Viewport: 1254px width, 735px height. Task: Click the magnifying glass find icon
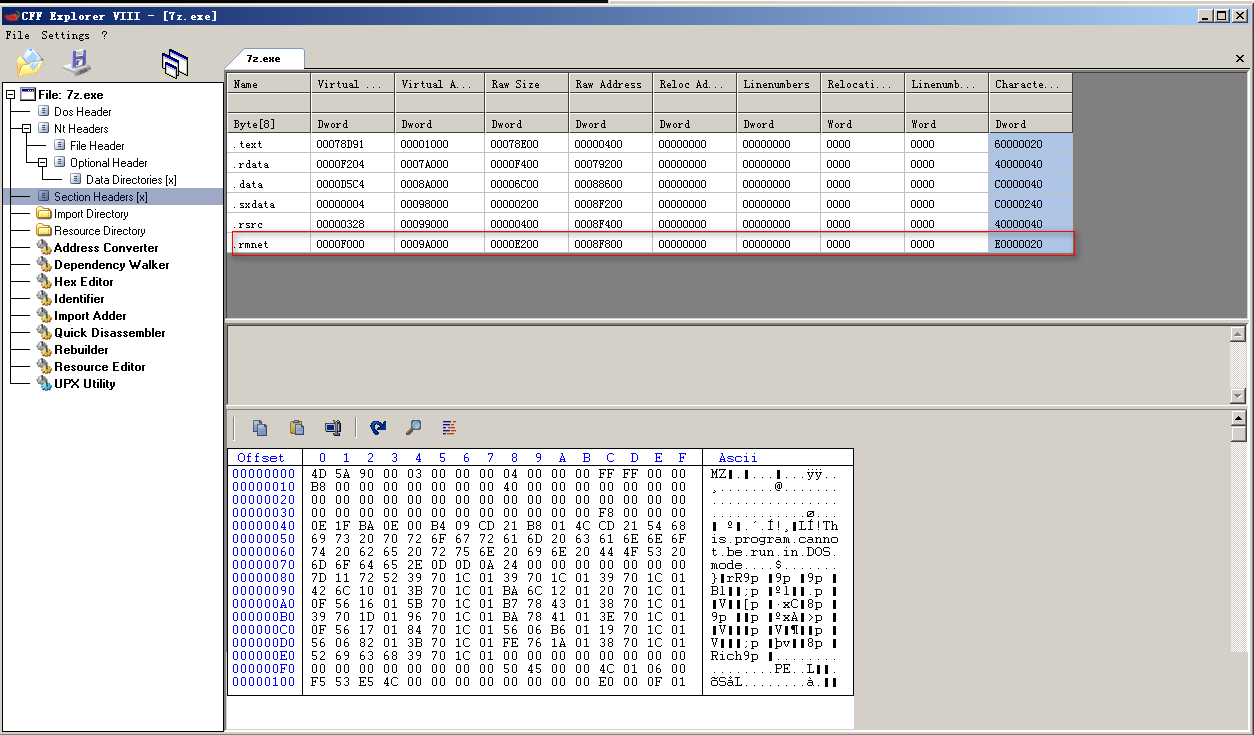point(413,427)
